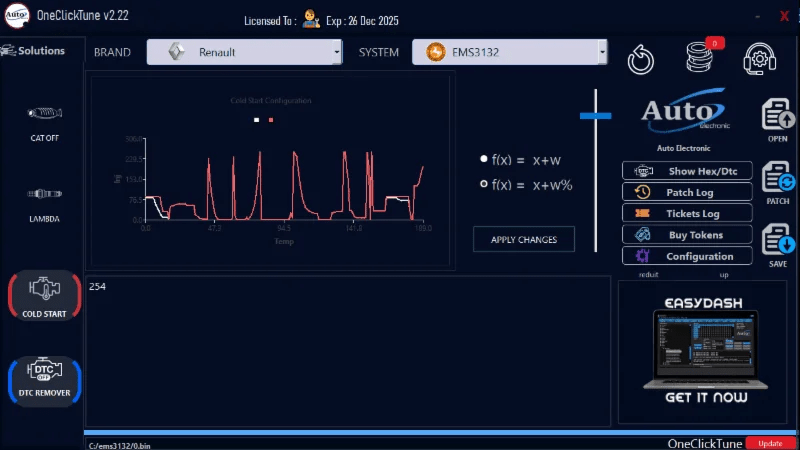Click the expiry date text
The image size is (800, 450).
362,21
